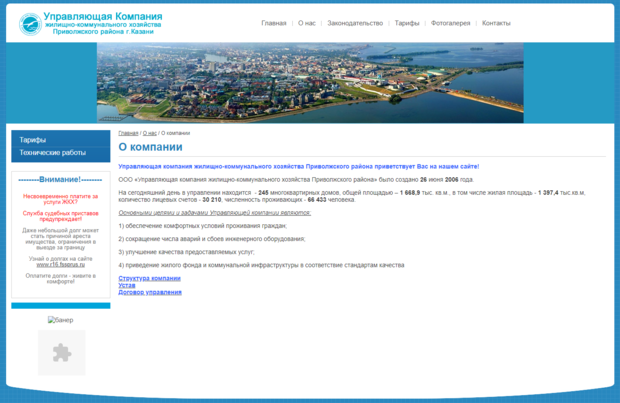The width and height of the screenshot is (620, 403).
Task: Visit the r16.fssprus.ru debt site link
Action: coord(60,264)
